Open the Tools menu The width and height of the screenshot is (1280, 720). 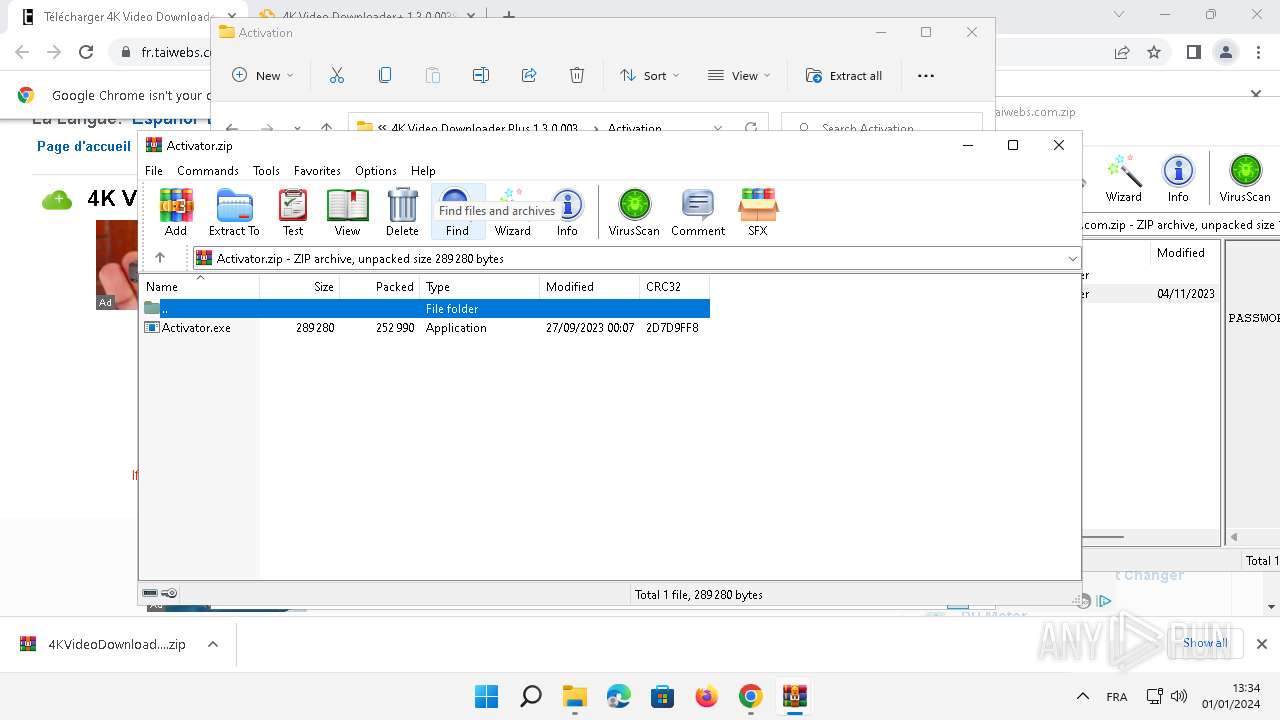(266, 171)
